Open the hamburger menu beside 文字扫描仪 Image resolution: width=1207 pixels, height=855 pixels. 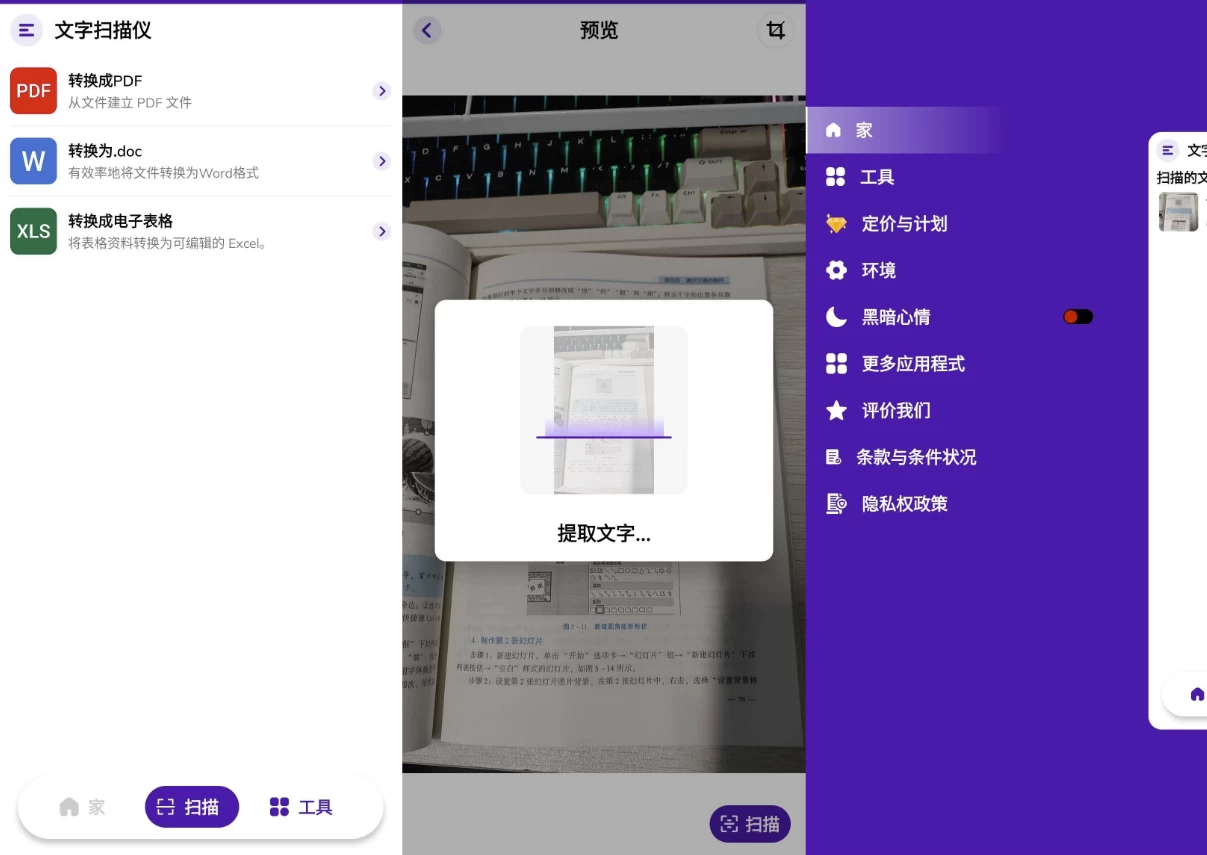click(x=26, y=30)
